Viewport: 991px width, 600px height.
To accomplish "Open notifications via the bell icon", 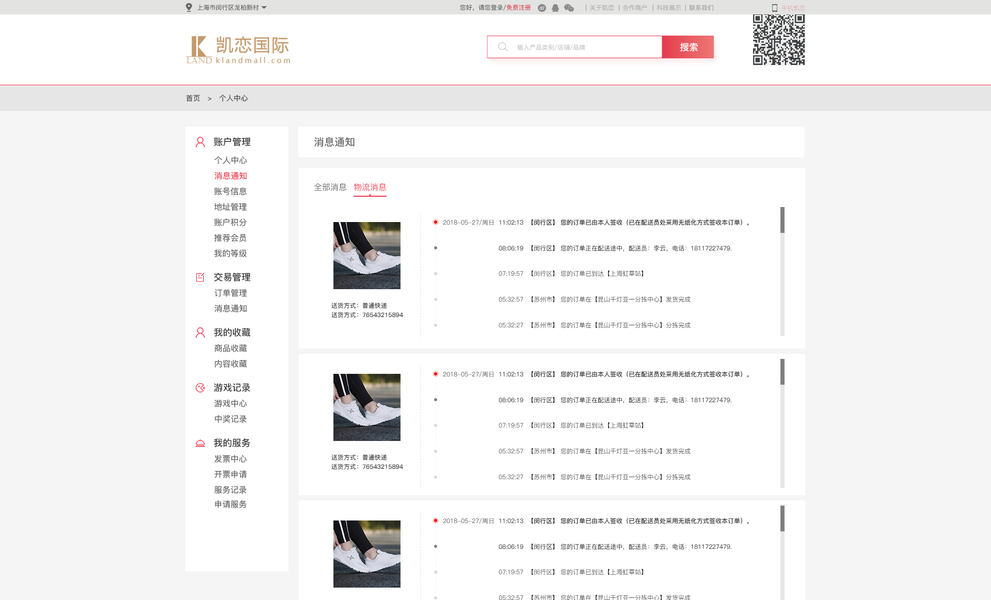I will click(x=555, y=7).
